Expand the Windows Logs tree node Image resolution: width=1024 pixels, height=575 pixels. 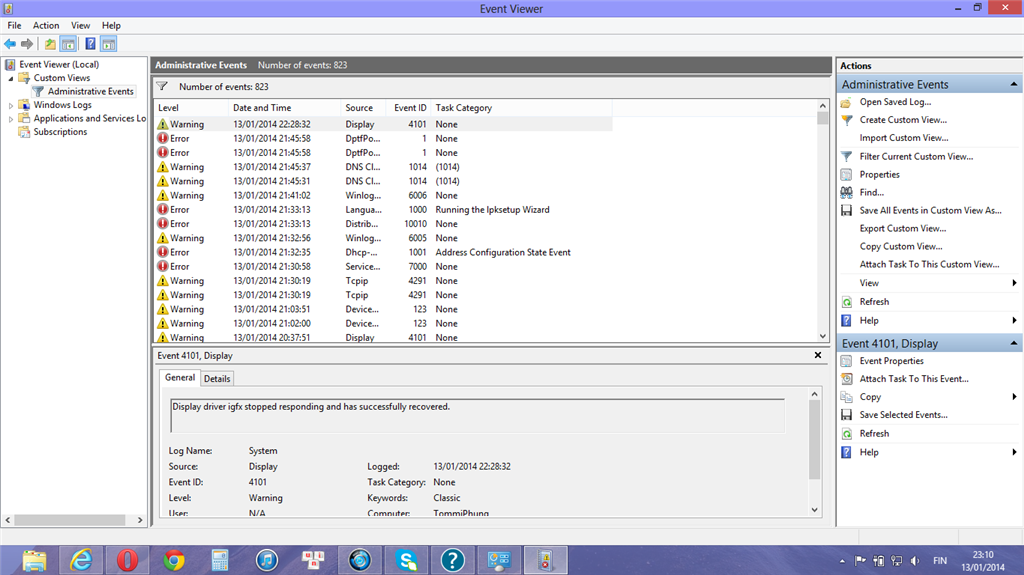(10, 105)
